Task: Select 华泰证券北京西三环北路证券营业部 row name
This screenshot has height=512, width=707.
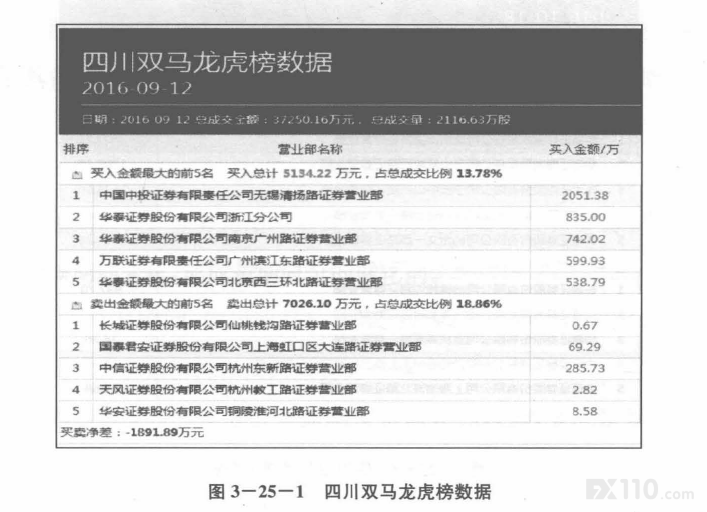Action: click(x=241, y=282)
